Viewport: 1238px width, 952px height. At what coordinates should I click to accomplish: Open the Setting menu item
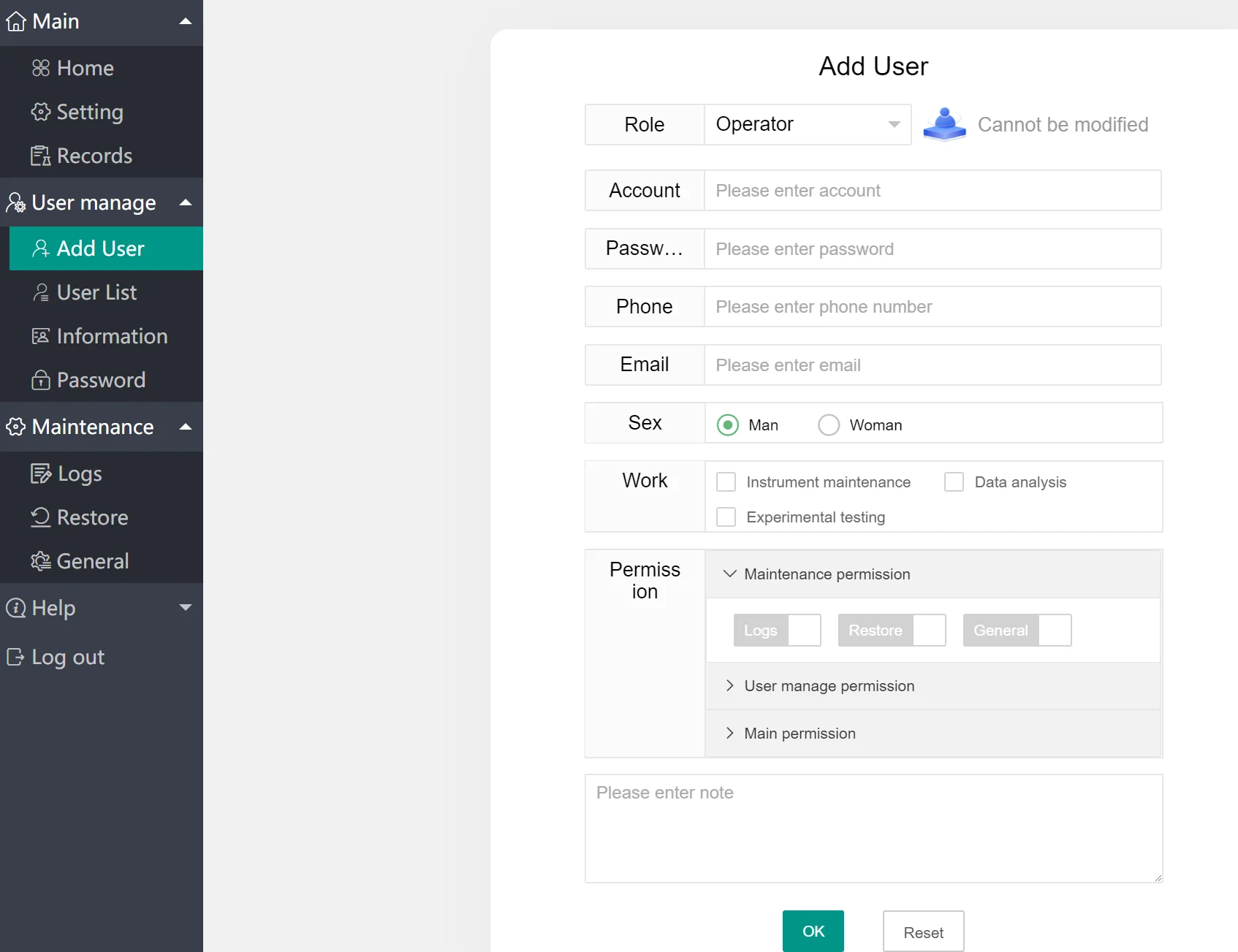[x=102, y=112]
